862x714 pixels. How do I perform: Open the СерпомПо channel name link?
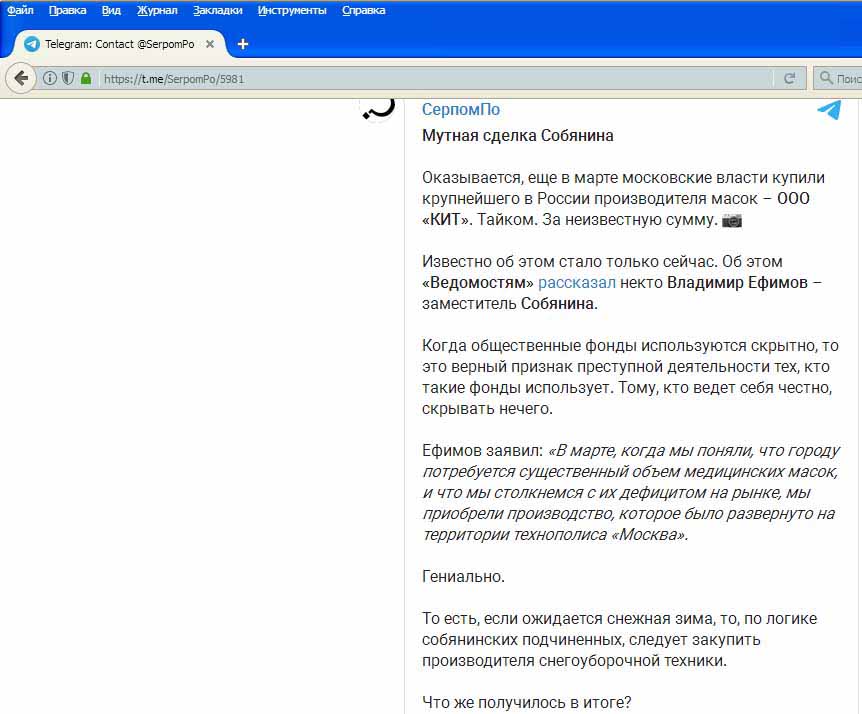(x=461, y=109)
